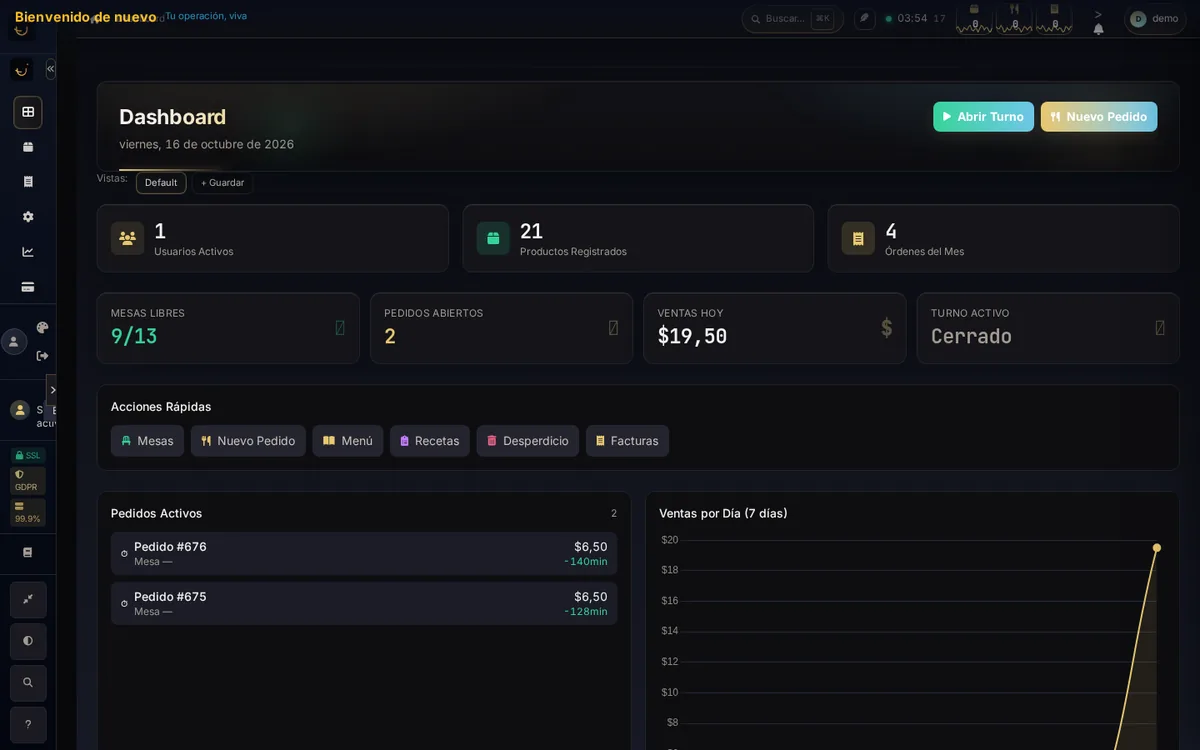The width and height of the screenshot is (1200, 750).
Task: Open Menú quick action
Action: [348, 441]
